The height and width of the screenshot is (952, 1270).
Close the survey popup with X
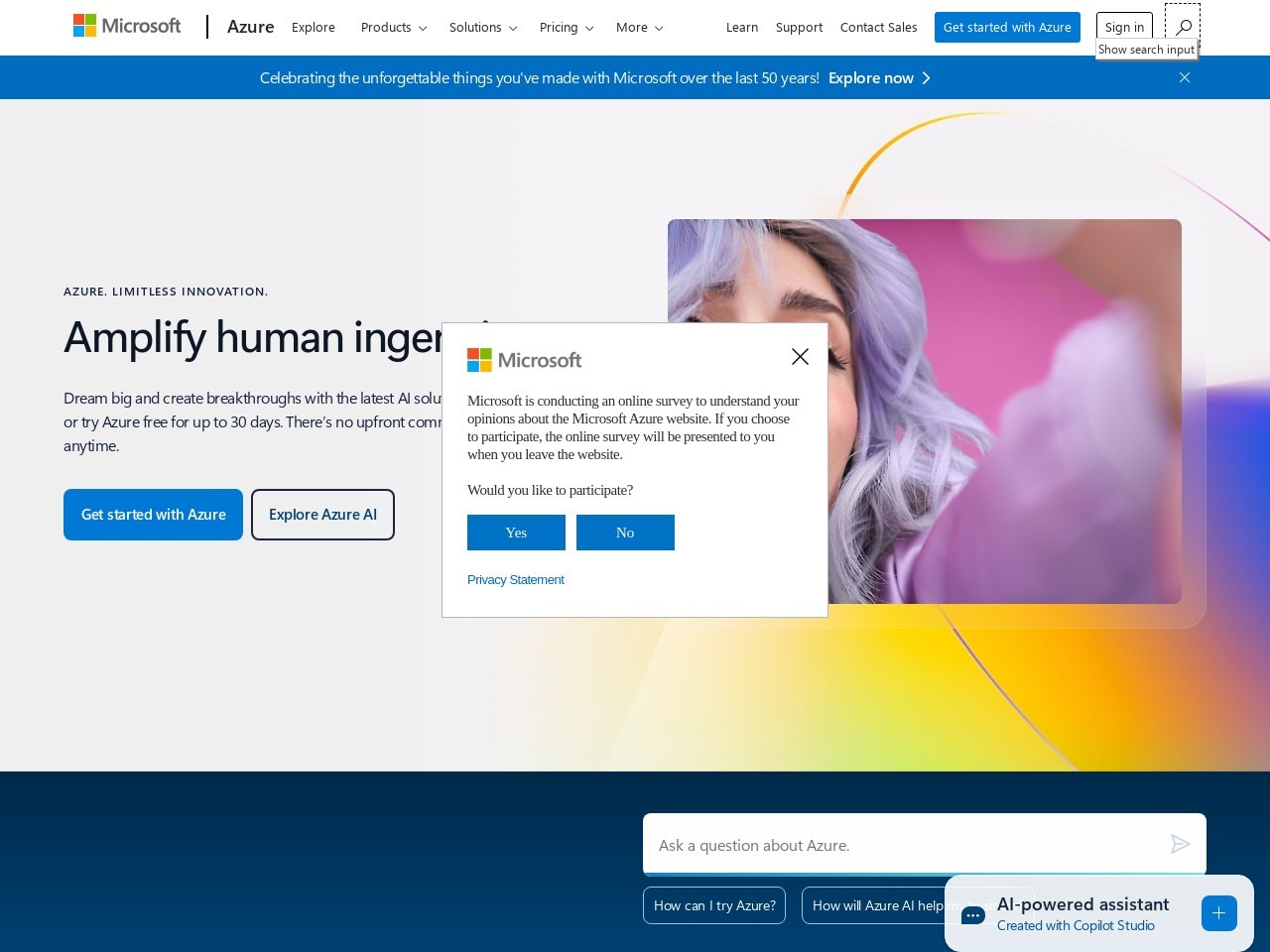800,356
